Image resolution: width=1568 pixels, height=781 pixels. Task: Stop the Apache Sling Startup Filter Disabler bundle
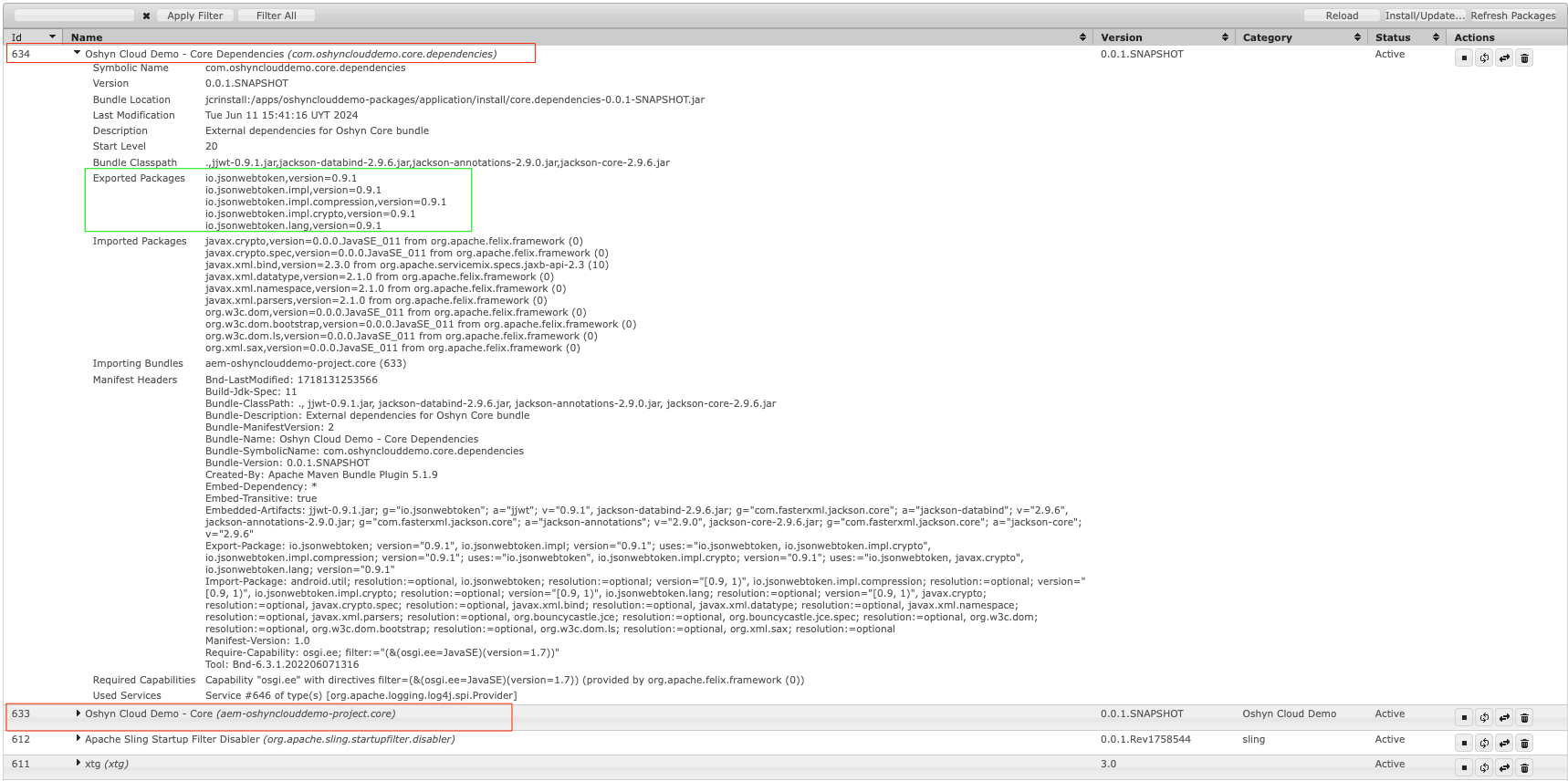[1464, 743]
